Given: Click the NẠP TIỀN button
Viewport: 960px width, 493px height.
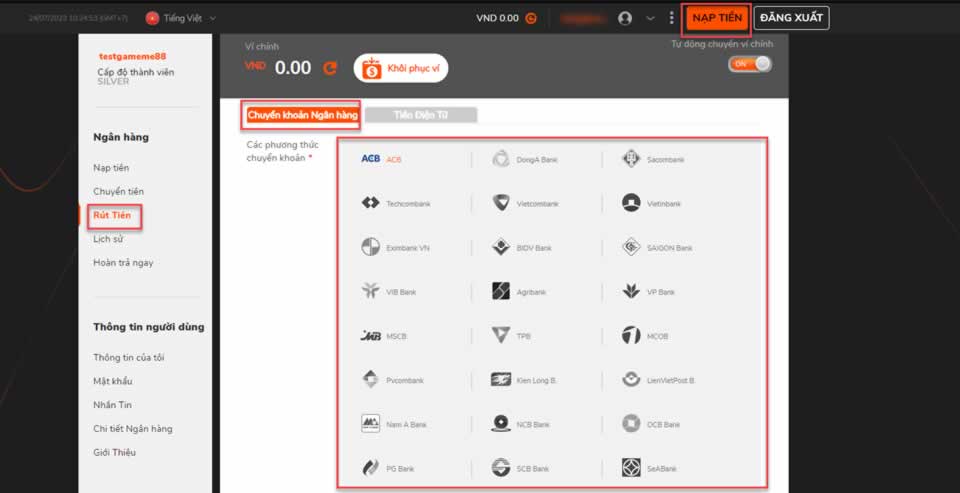Looking at the screenshot, I should tap(717, 18).
